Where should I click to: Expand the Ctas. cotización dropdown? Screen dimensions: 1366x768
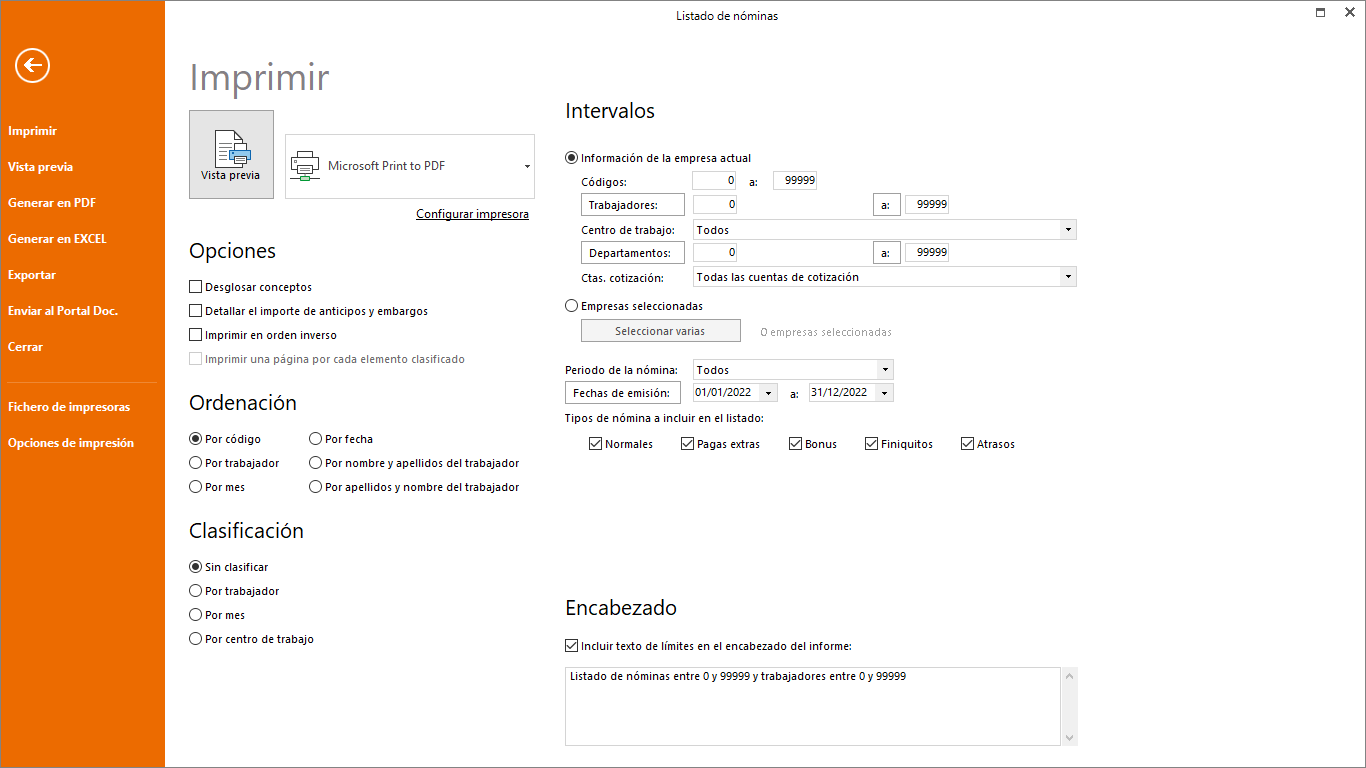point(1069,277)
